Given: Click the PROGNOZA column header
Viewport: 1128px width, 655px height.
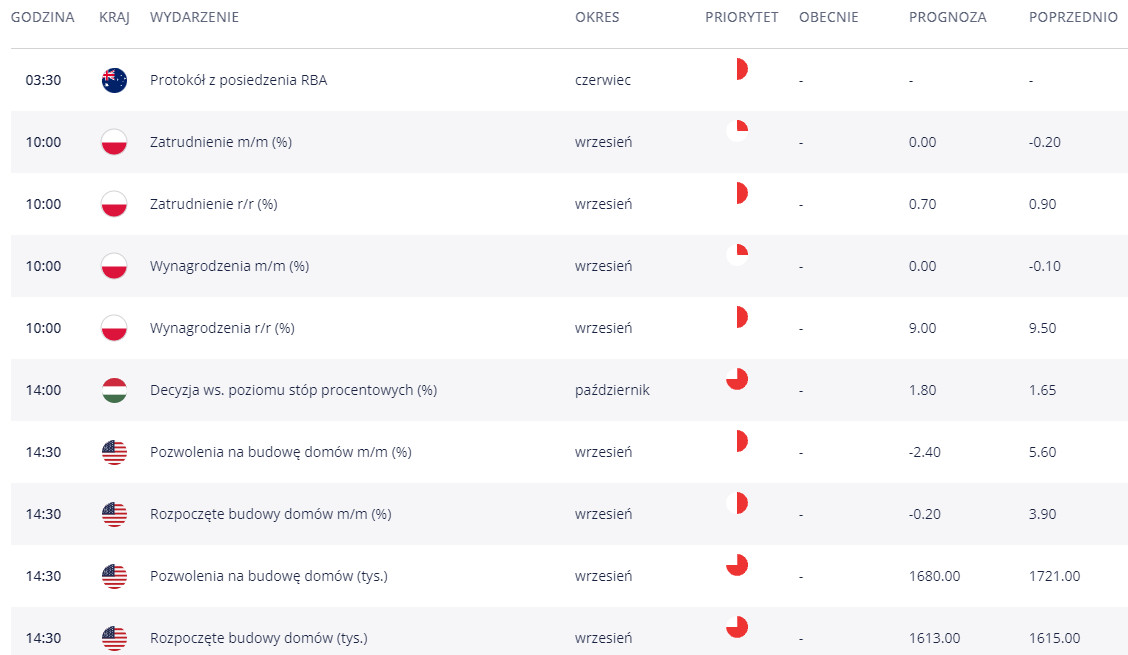Looking at the screenshot, I should click(x=947, y=17).
